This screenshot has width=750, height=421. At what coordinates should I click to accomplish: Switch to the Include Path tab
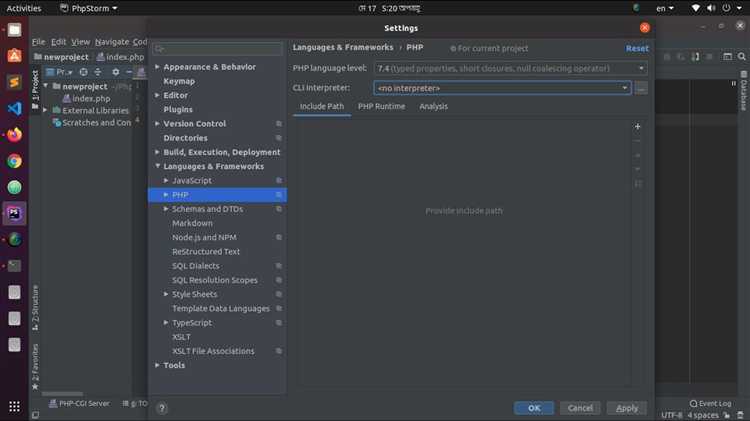tap(321, 106)
